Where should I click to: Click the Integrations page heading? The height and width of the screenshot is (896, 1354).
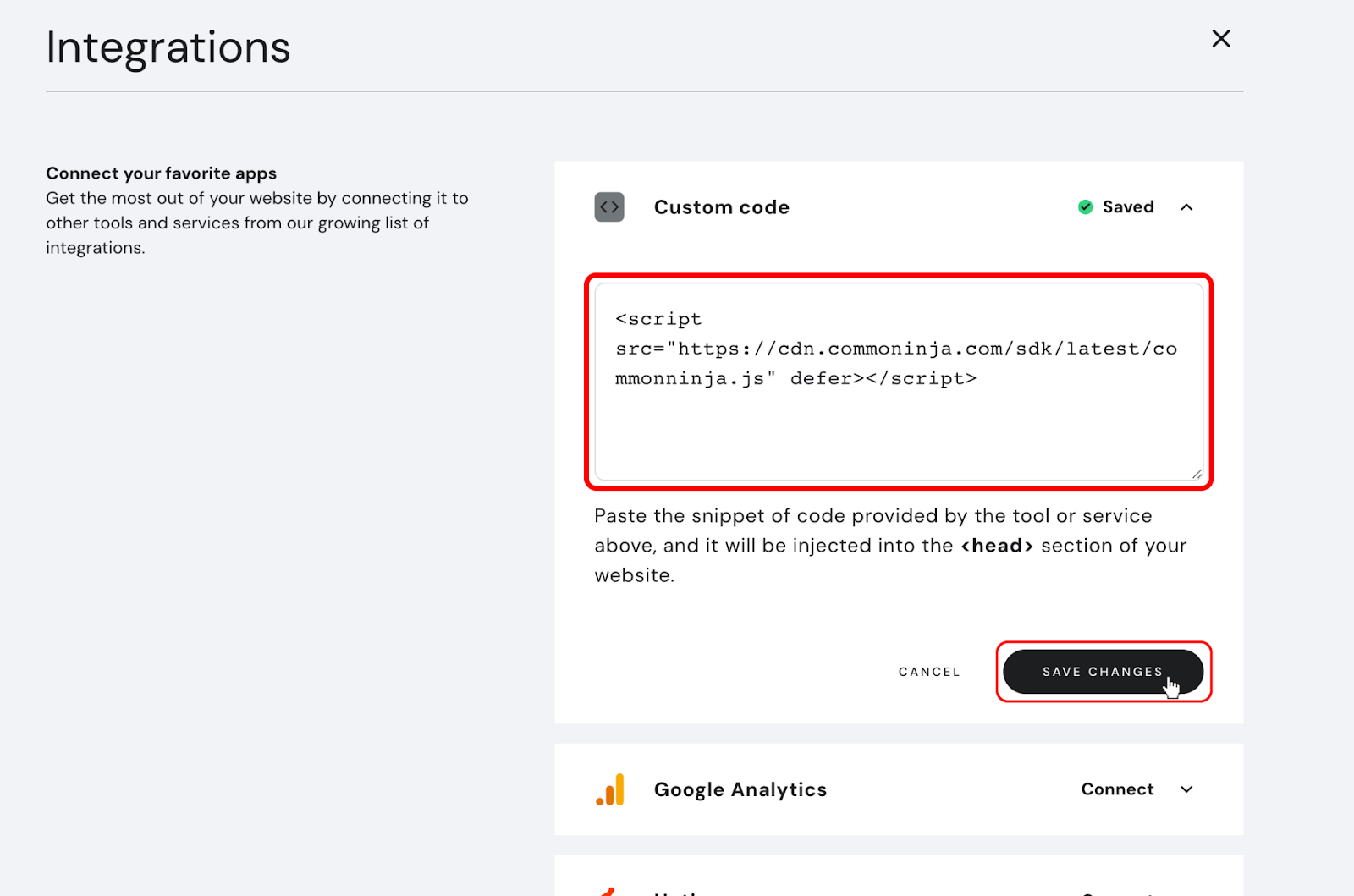pos(168,48)
